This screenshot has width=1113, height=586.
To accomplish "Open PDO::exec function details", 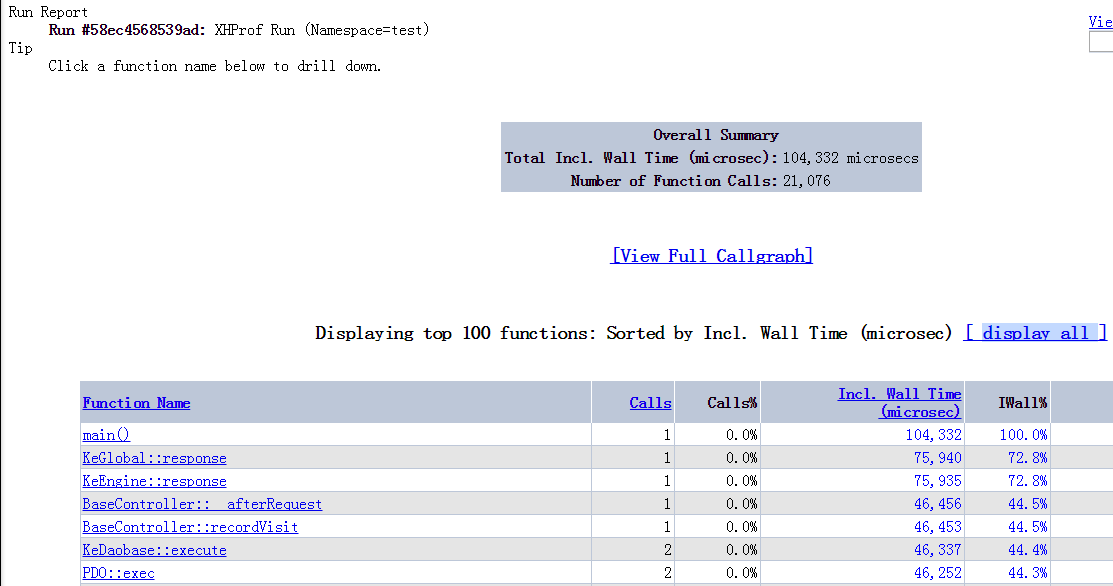I will 118,573.
